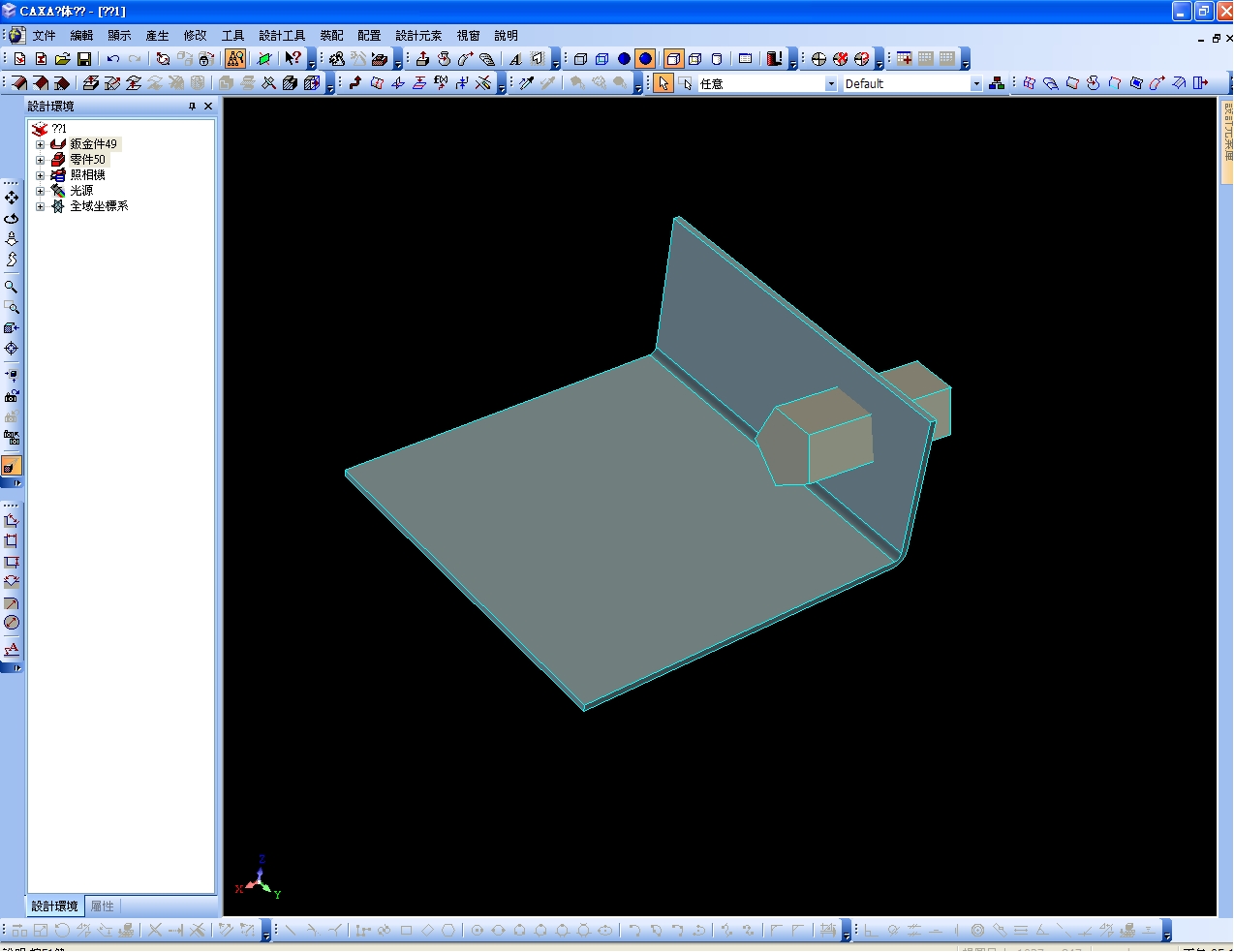Click the small box on the sheet metal part
The image size is (1234, 952).
click(x=815, y=437)
